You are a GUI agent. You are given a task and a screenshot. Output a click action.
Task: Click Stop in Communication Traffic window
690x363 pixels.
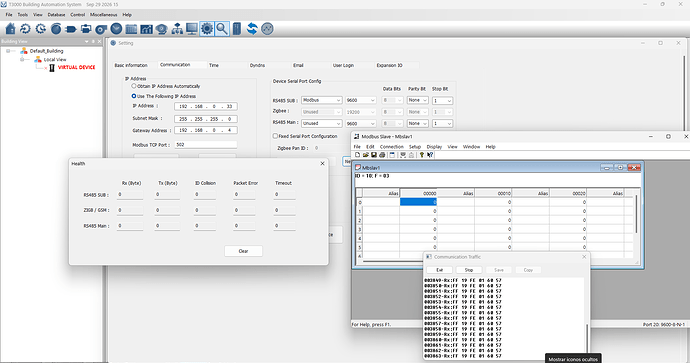coord(469,270)
